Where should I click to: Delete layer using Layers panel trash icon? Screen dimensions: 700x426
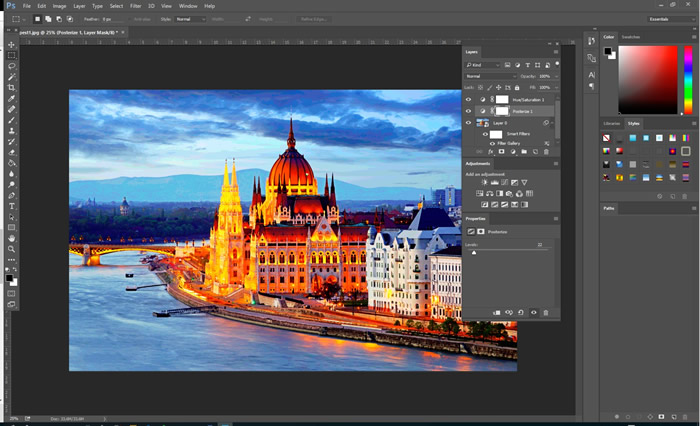click(x=546, y=152)
